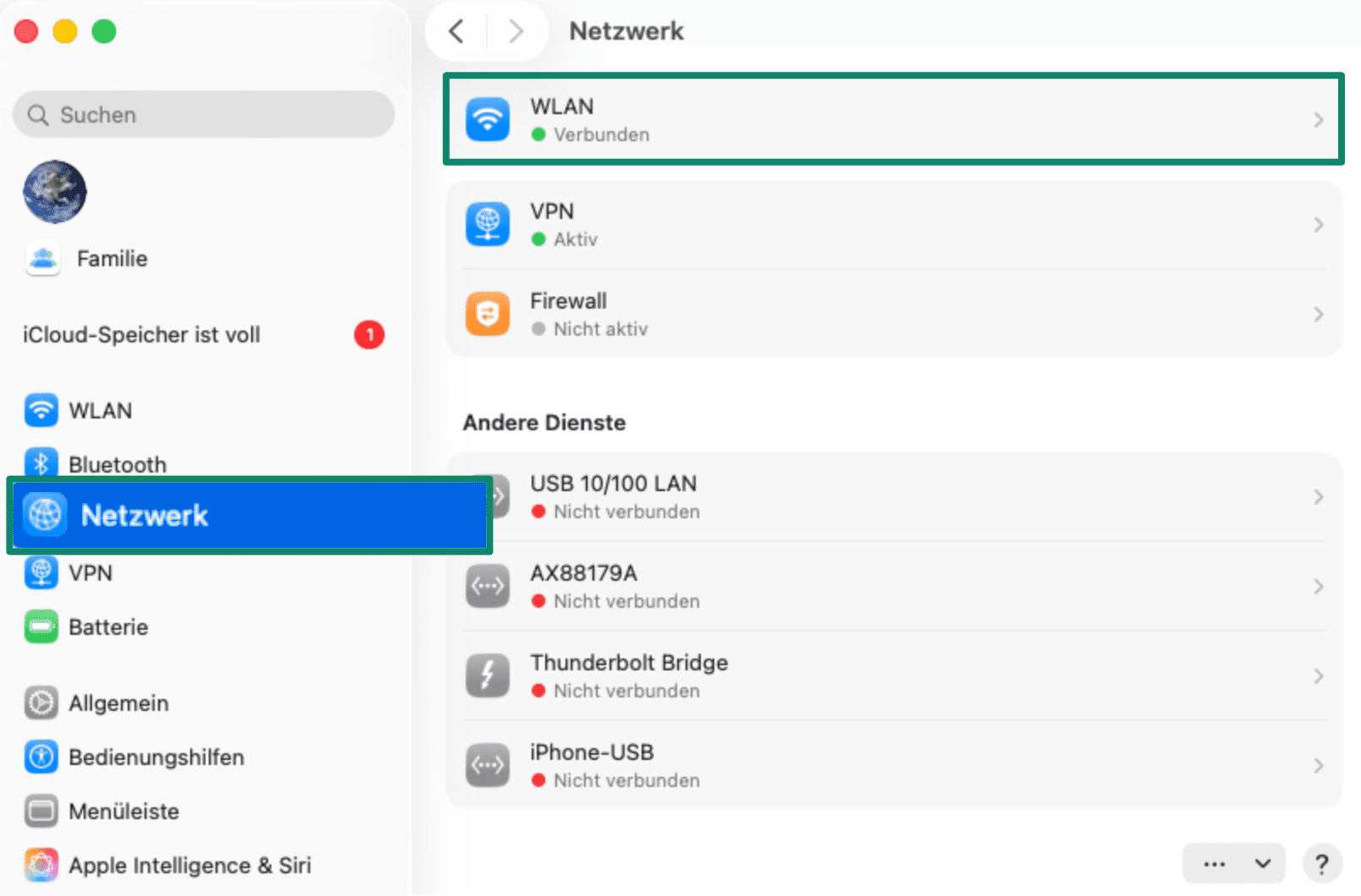Screen dimensions: 1361x896
Task: Click the Firewall shield icon
Action: 488,313
